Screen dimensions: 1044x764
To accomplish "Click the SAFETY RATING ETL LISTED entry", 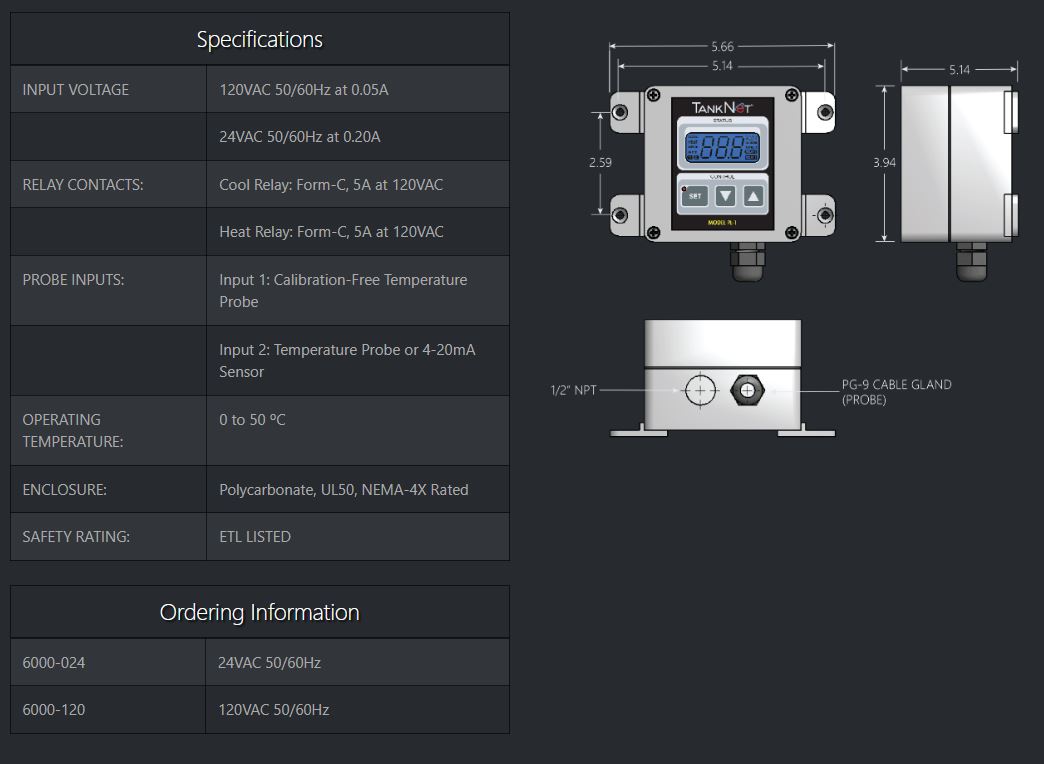I will pyautogui.click(x=255, y=536).
